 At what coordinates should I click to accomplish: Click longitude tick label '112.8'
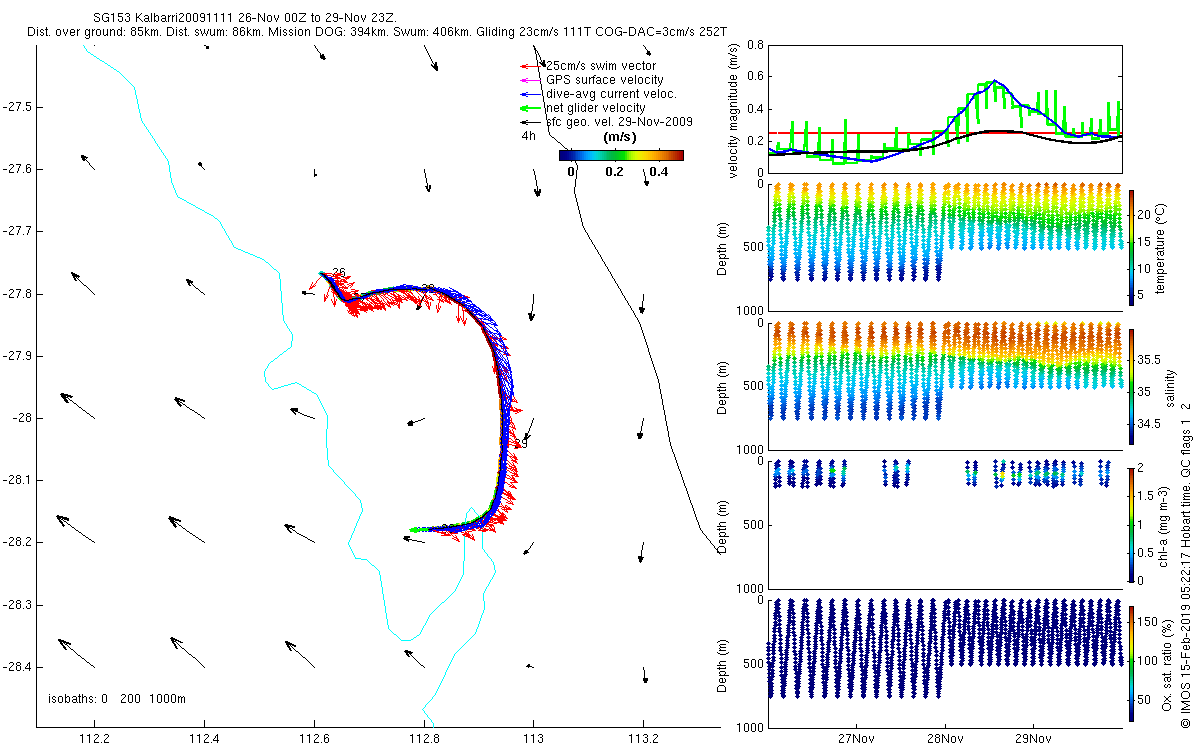tap(424, 740)
